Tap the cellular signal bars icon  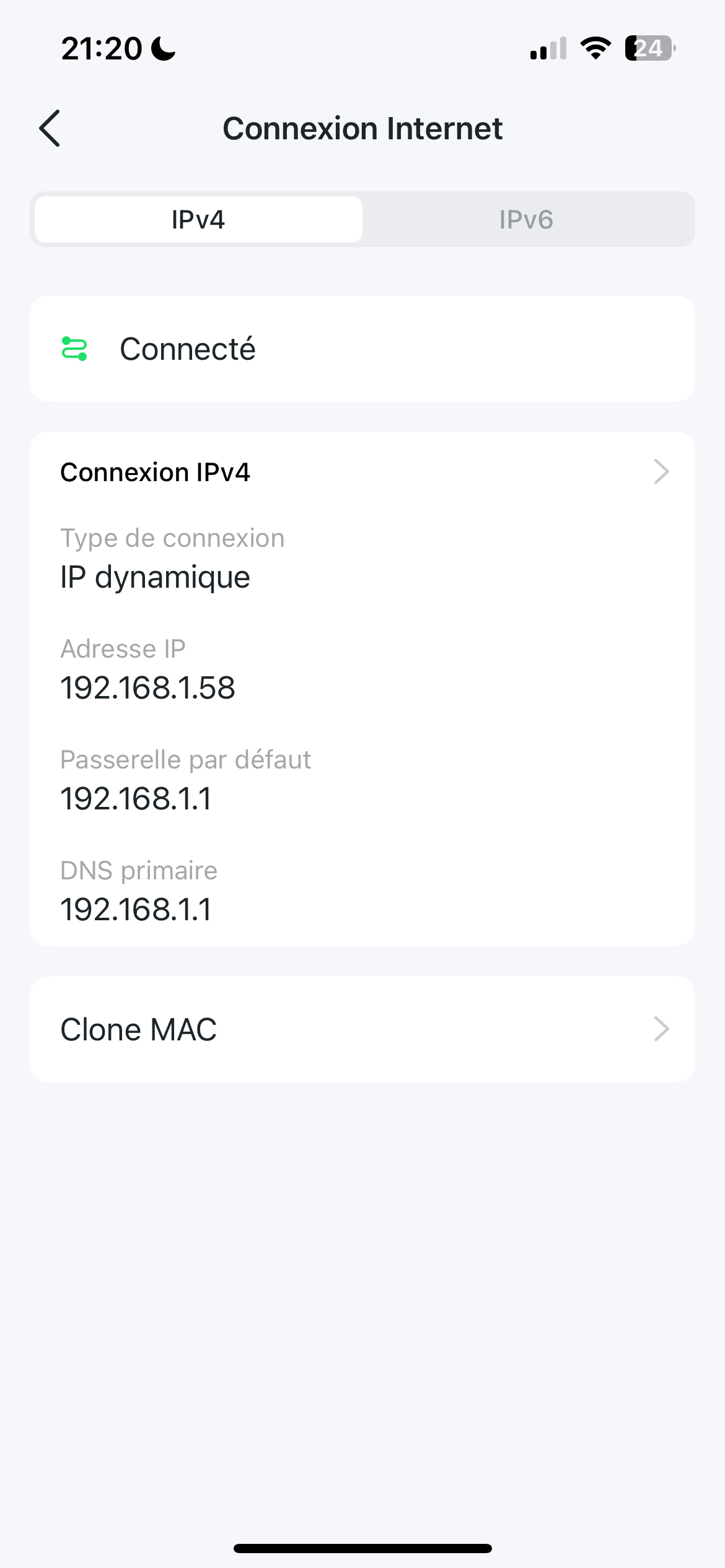click(x=548, y=48)
